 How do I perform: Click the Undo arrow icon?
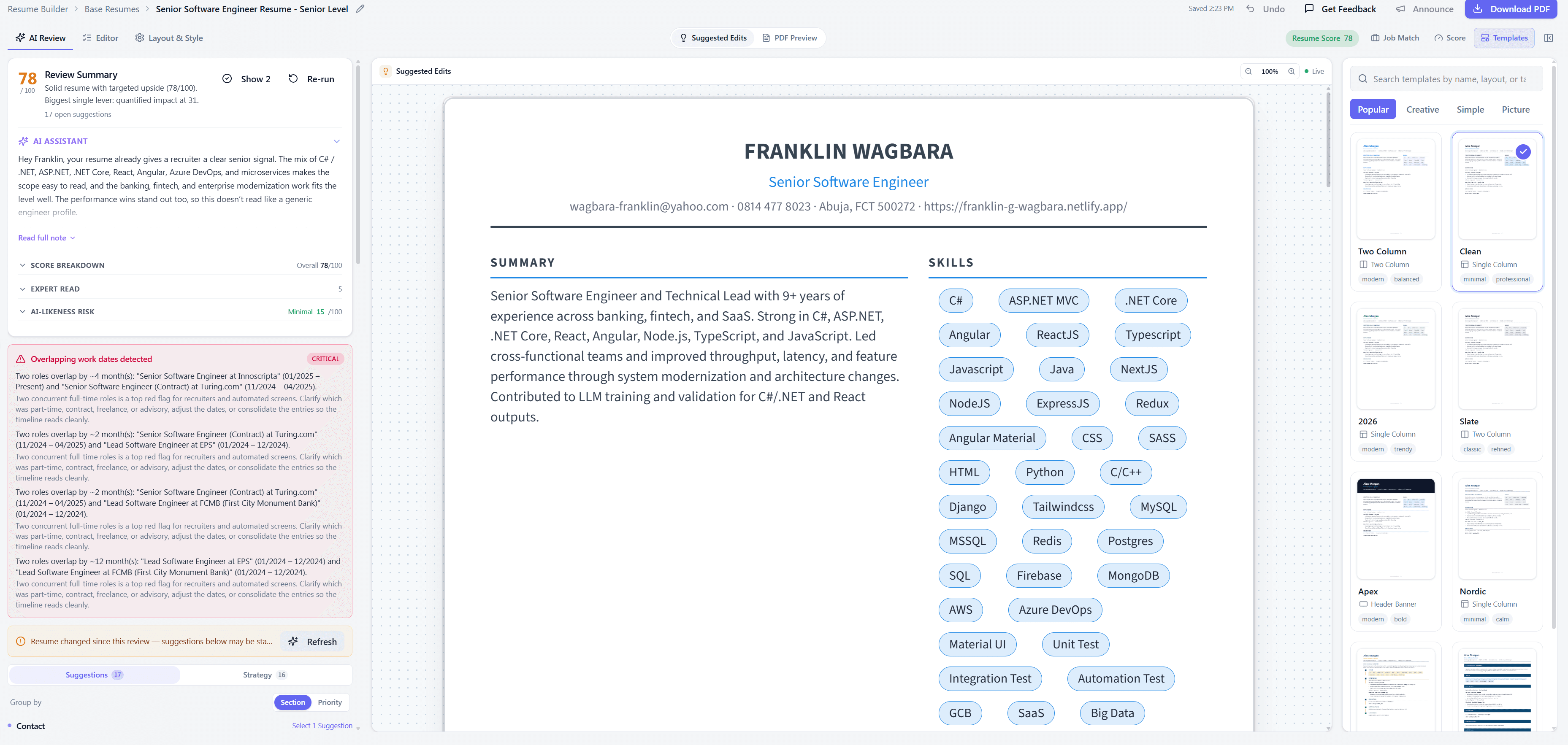click(1250, 9)
